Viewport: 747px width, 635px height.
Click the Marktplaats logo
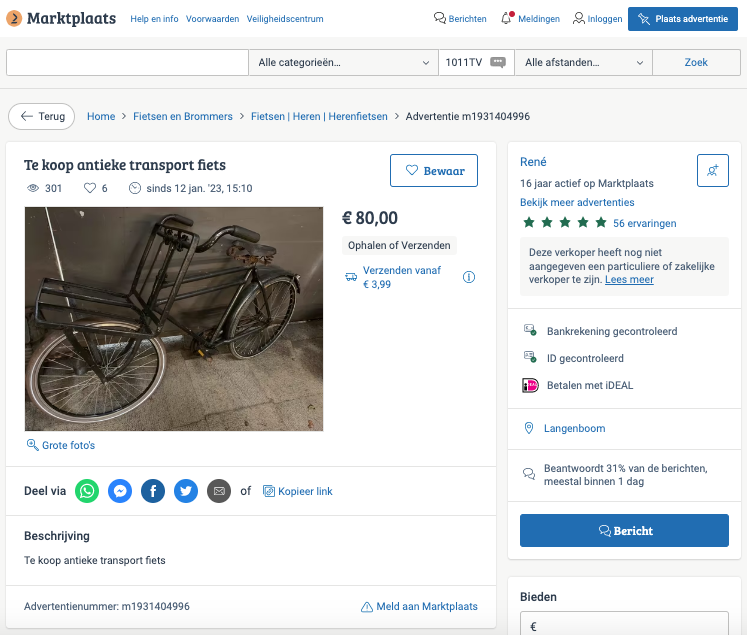coord(61,19)
